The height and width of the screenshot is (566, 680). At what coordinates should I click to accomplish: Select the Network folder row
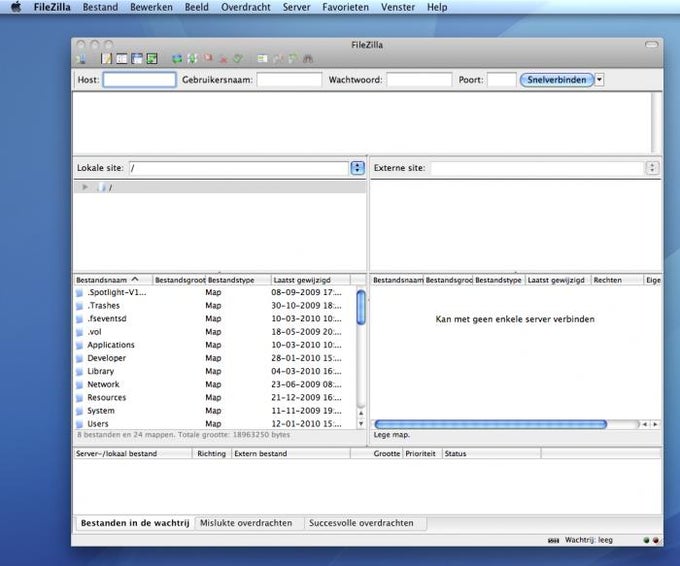coord(215,385)
